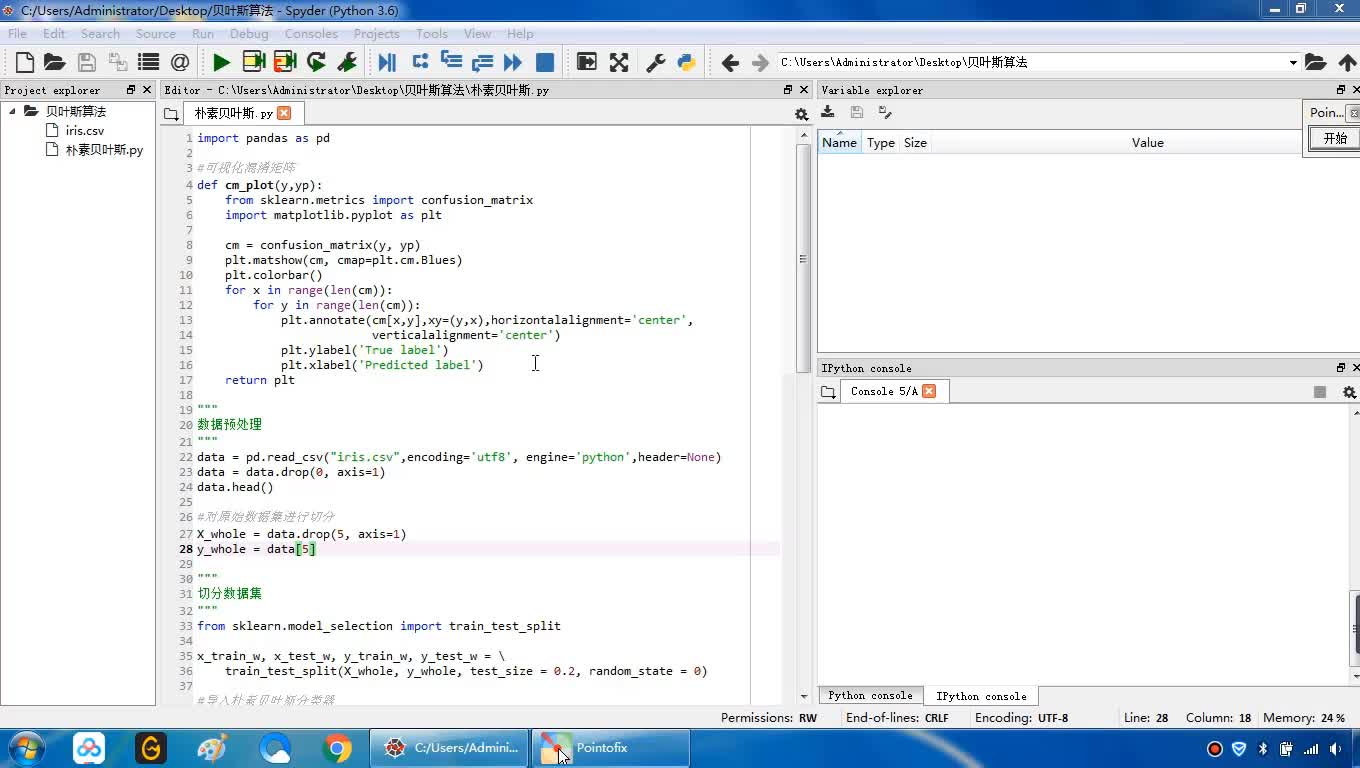Open the PYTHONPATH manager Python icon
Screen dimensions: 1360x768
pyautogui.click(x=687, y=62)
